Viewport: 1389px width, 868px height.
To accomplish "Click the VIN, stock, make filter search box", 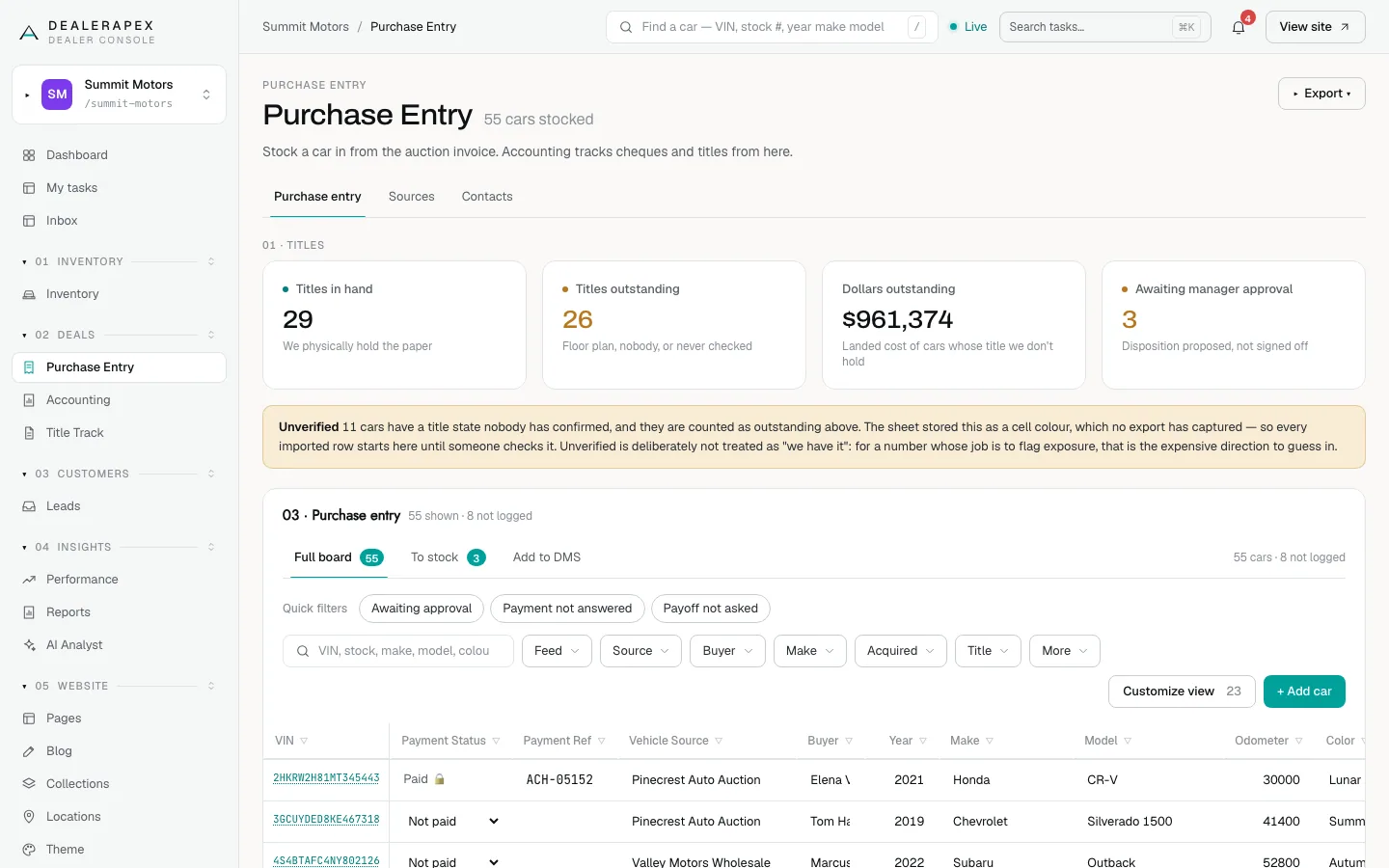I will (x=398, y=651).
